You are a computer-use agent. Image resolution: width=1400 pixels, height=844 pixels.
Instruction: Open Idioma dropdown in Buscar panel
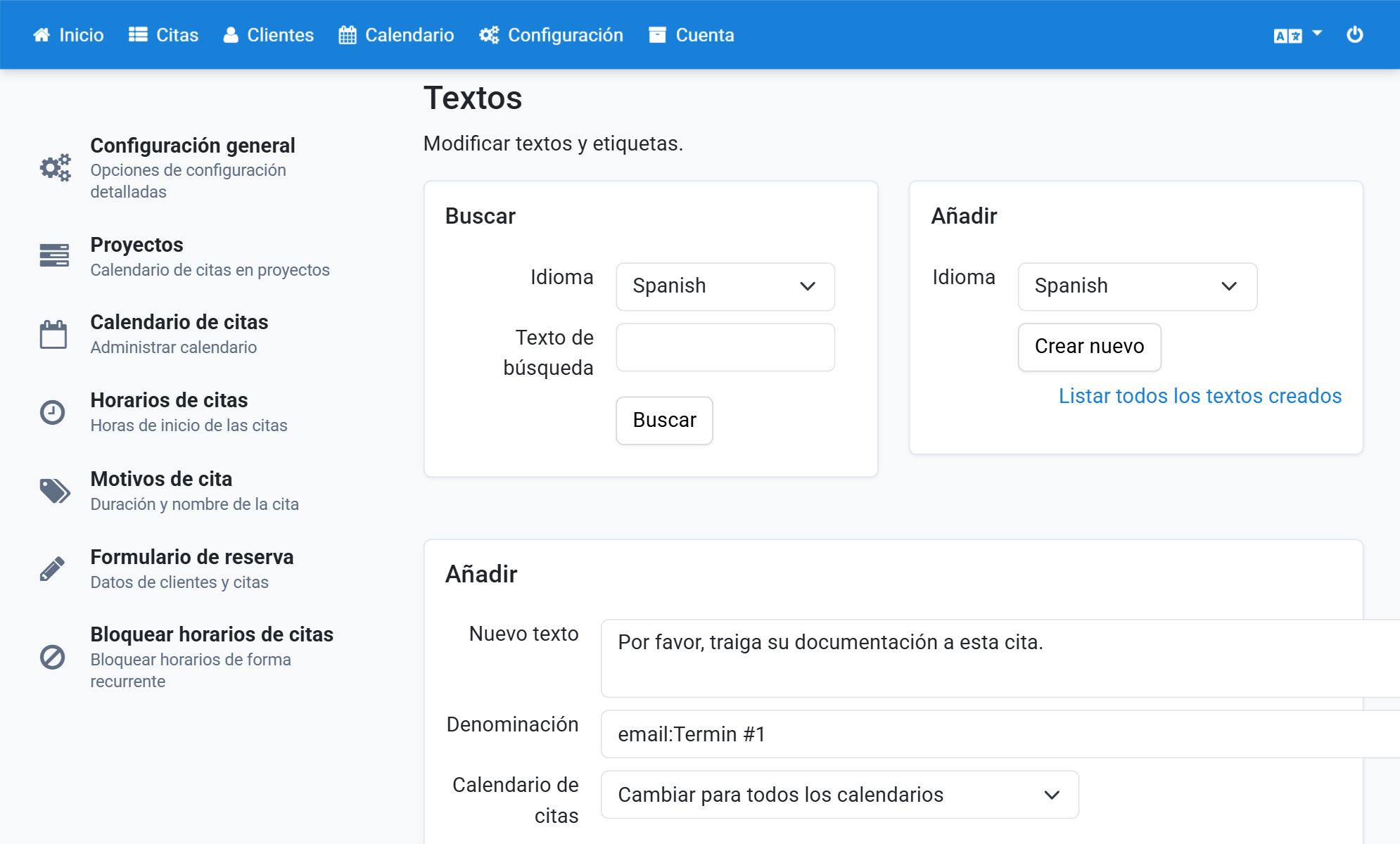(x=725, y=286)
